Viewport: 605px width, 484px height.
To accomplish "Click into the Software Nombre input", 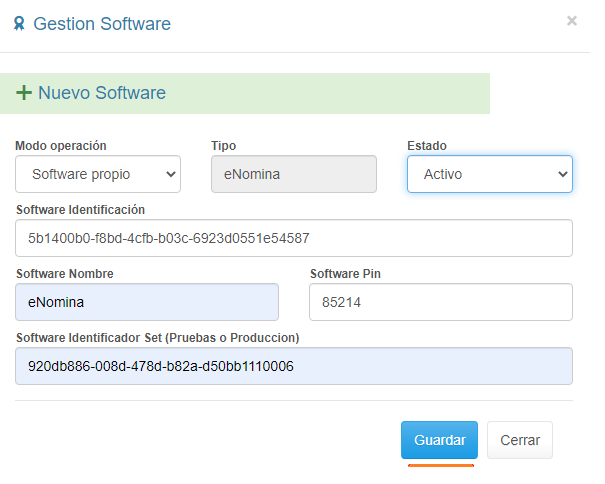I will (147, 302).
